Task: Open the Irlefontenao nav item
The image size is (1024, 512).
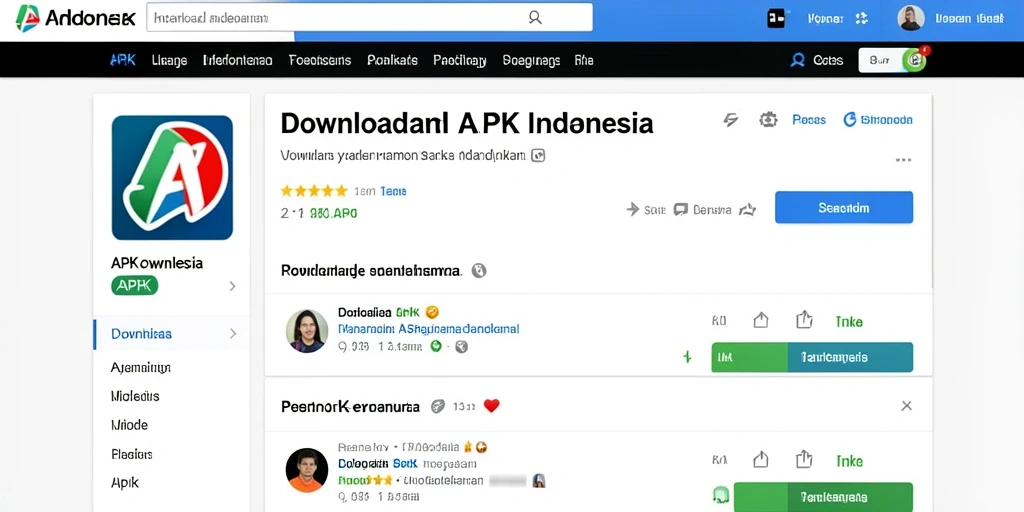Action: (x=238, y=60)
